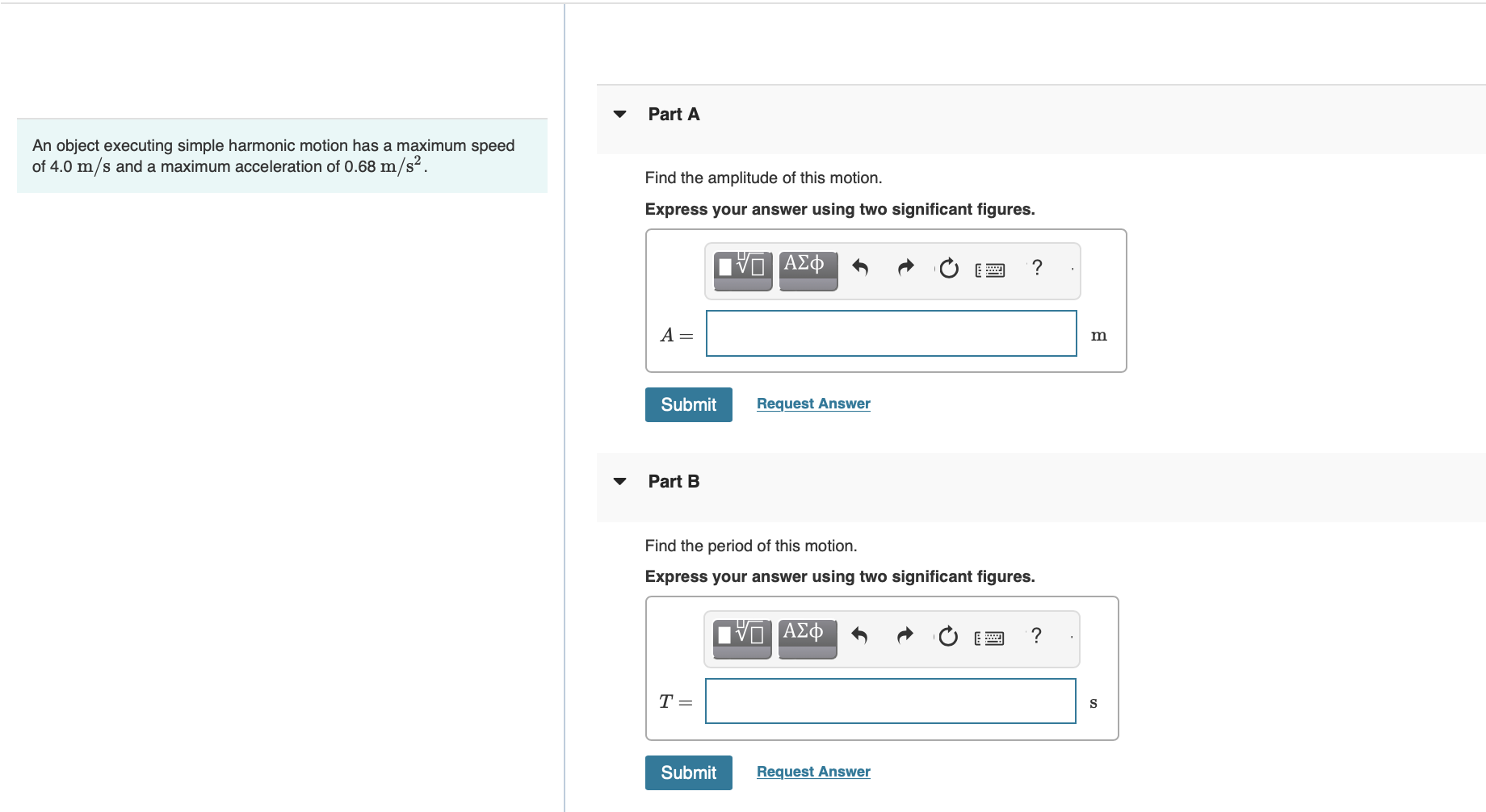This screenshot has width=1486, height=812.
Task: Collapse the Part B section triangle
Action: coord(620,482)
